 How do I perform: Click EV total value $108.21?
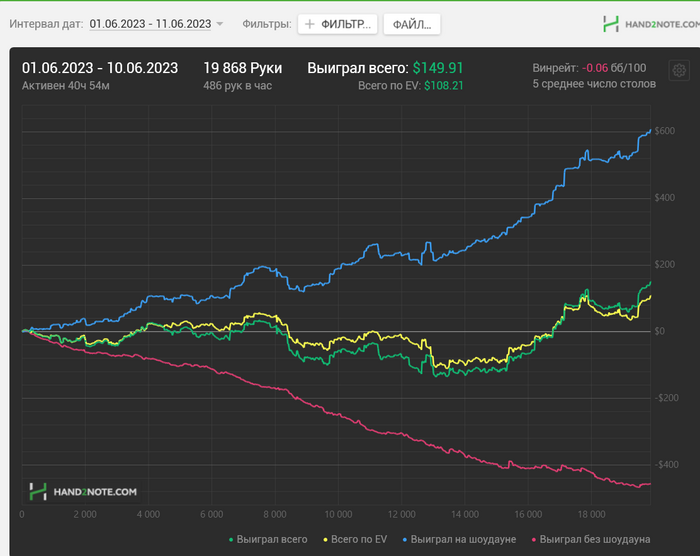pos(443,86)
